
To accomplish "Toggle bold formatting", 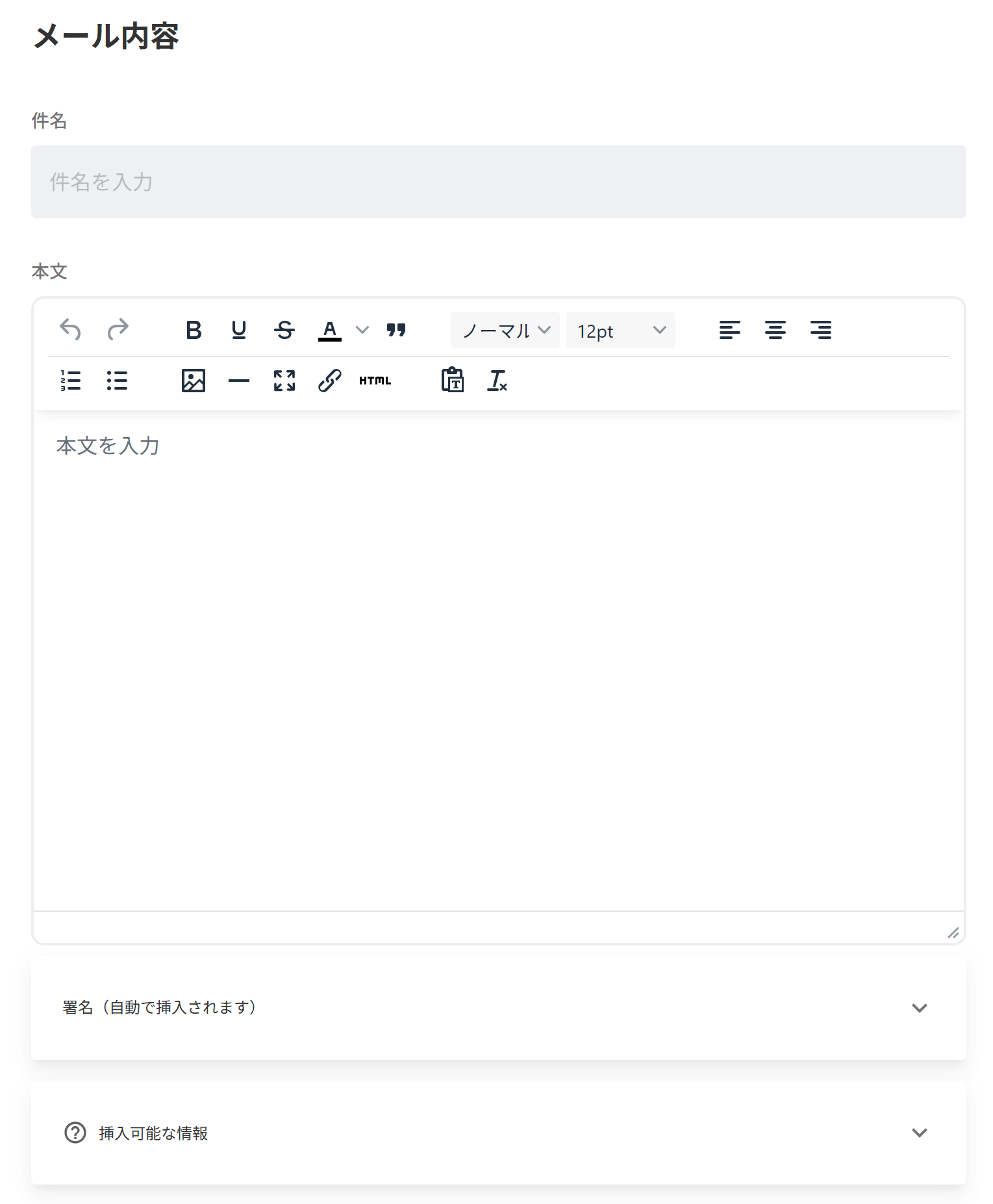I will 194,330.
